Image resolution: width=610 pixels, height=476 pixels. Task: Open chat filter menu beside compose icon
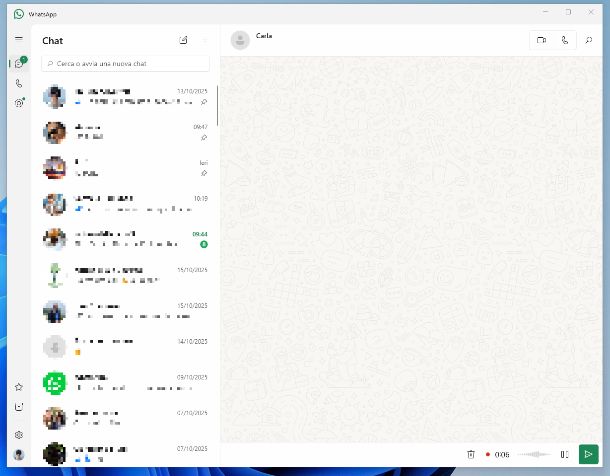click(205, 40)
